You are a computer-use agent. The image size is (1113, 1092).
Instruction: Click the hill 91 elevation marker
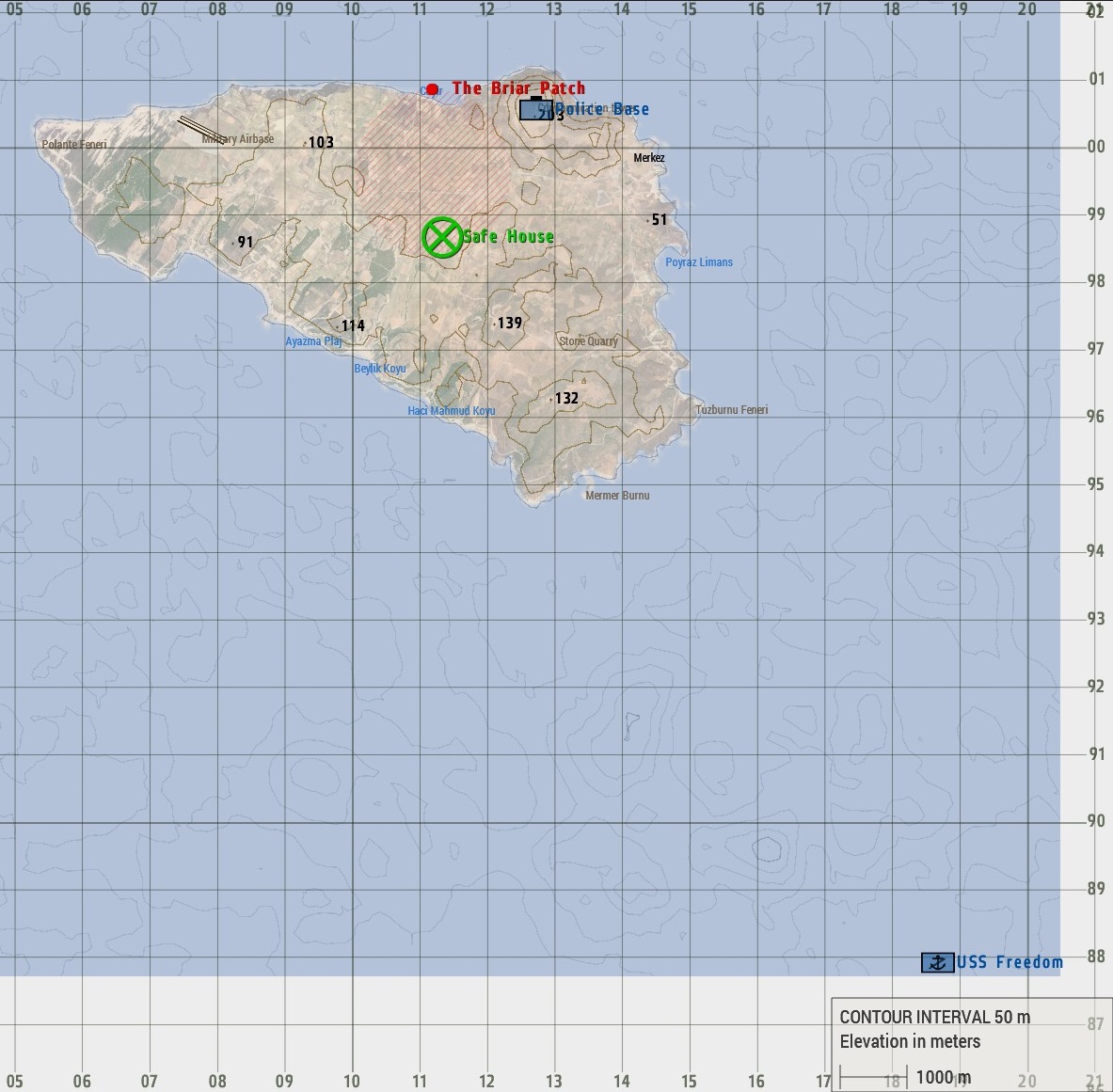233,243
